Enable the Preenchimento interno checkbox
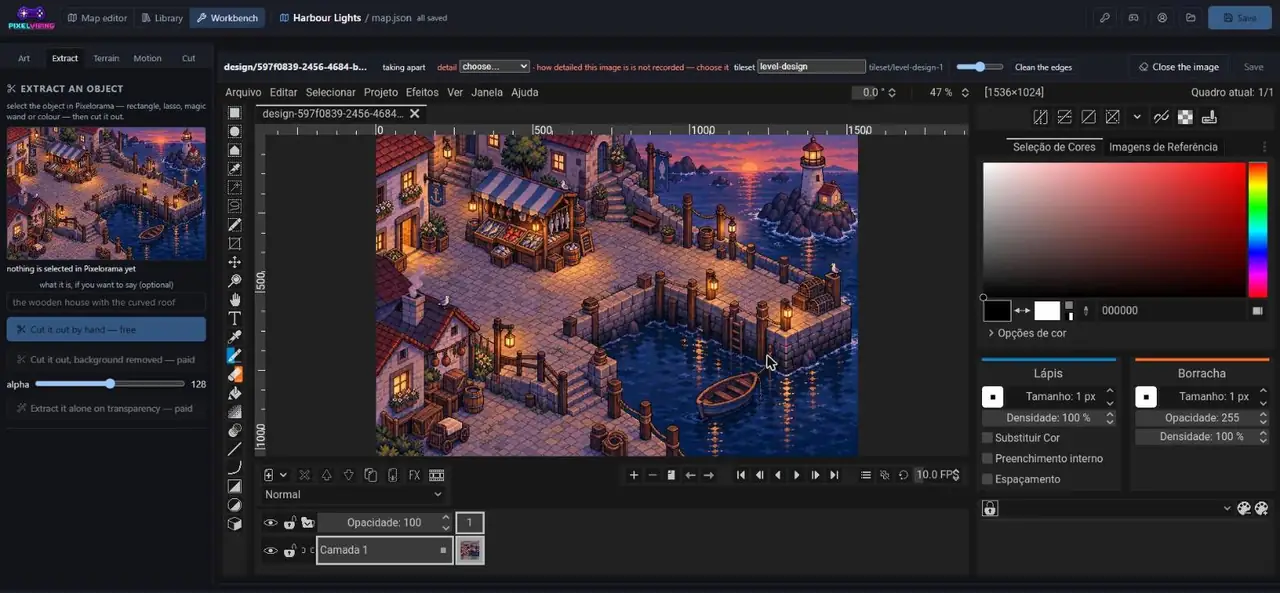Image resolution: width=1280 pixels, height=593 pixels. click(x=988, y=458)
